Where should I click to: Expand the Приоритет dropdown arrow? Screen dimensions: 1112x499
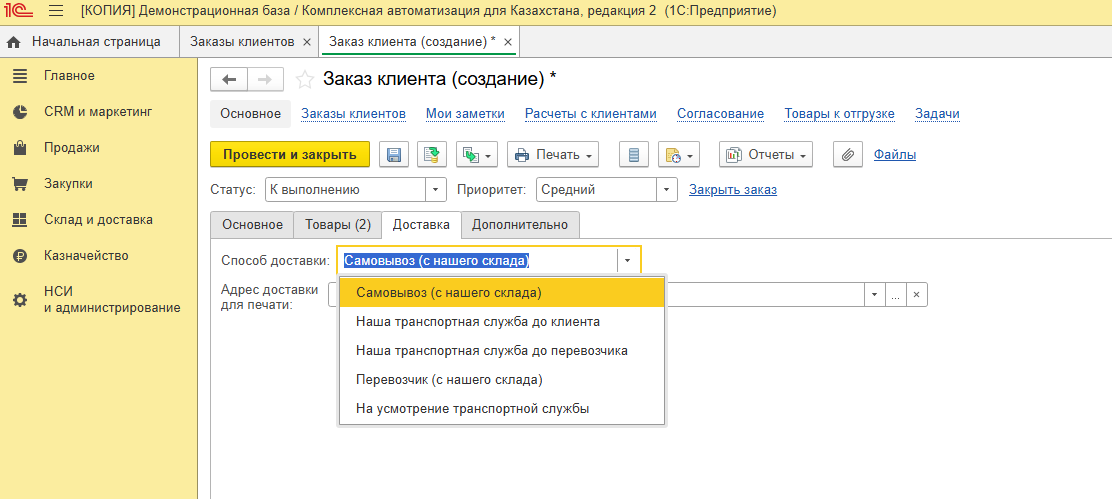666,190
